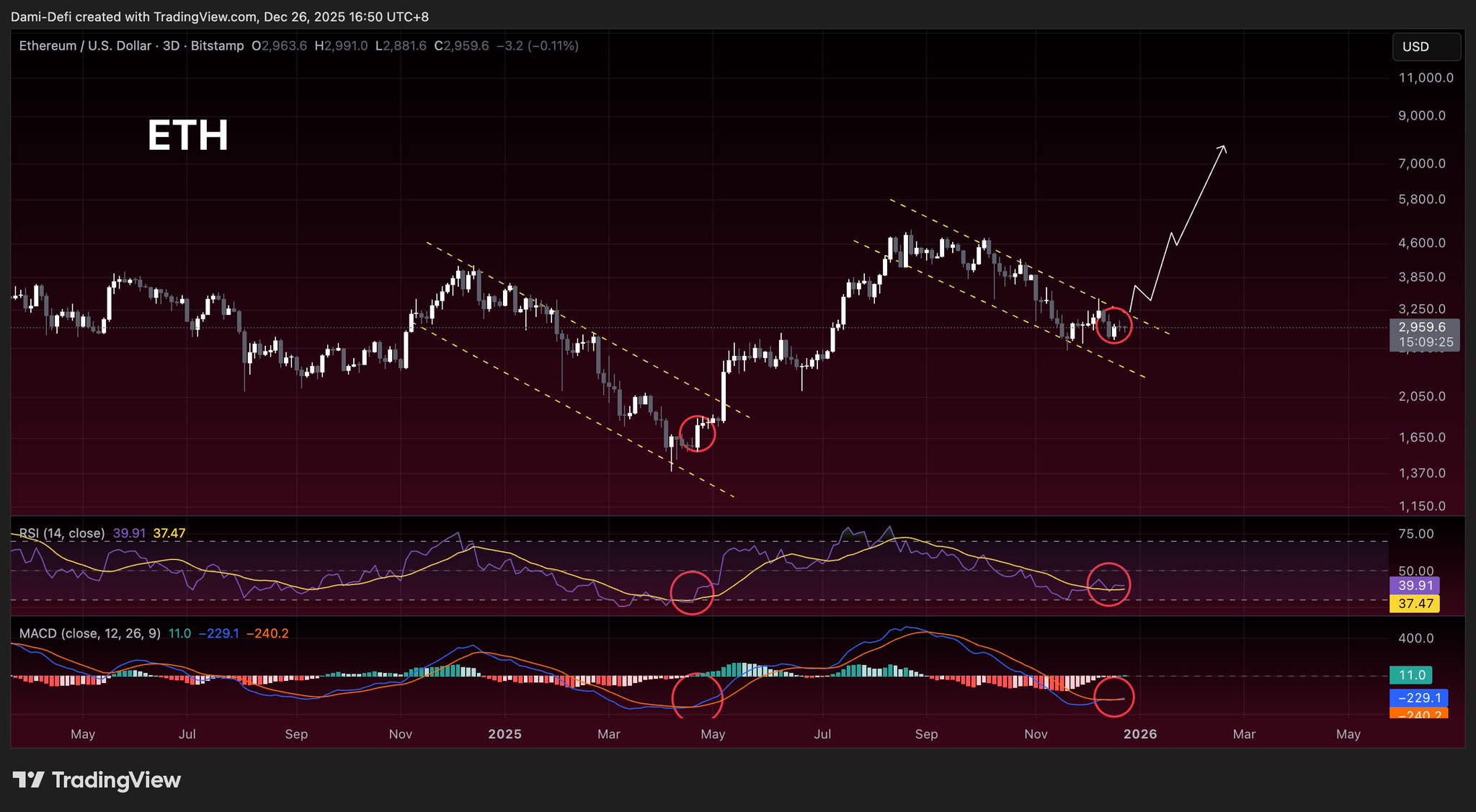Screen dimensions: 1476x812
Task: Click the left red circle on RSI pane
Action: (692, 592)
